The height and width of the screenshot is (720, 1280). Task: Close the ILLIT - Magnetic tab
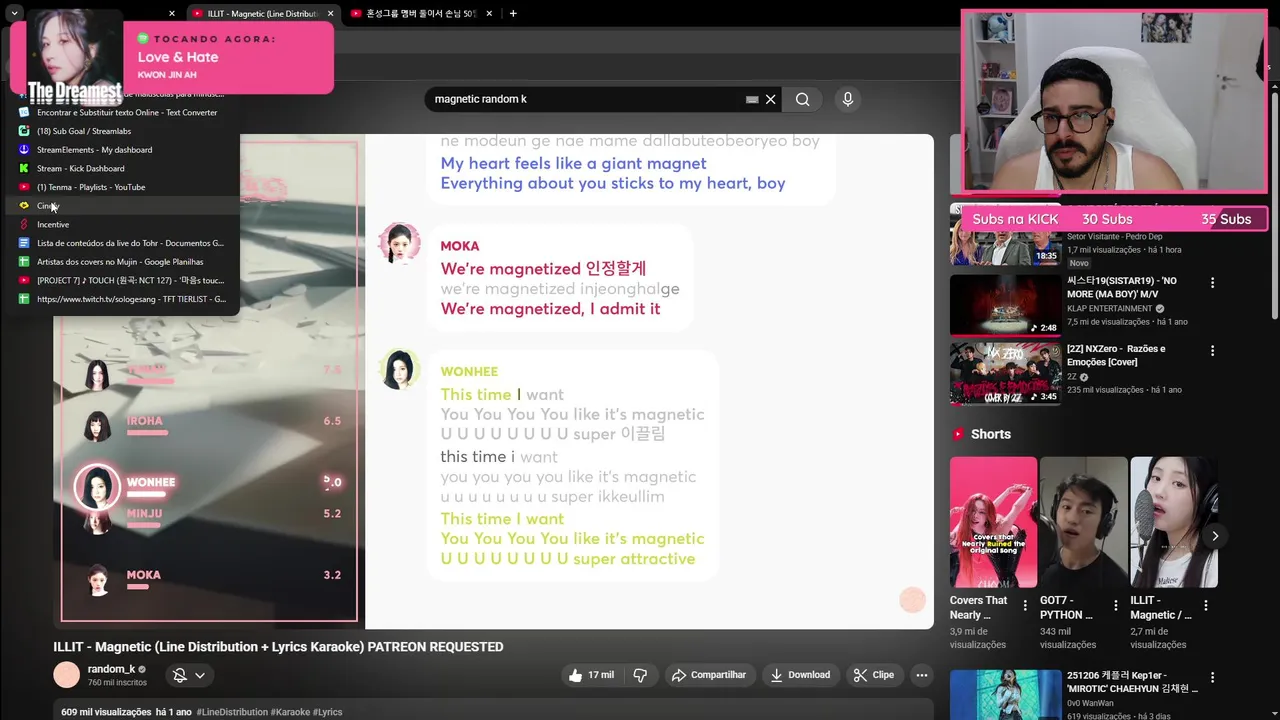click(x=330, y=14)
